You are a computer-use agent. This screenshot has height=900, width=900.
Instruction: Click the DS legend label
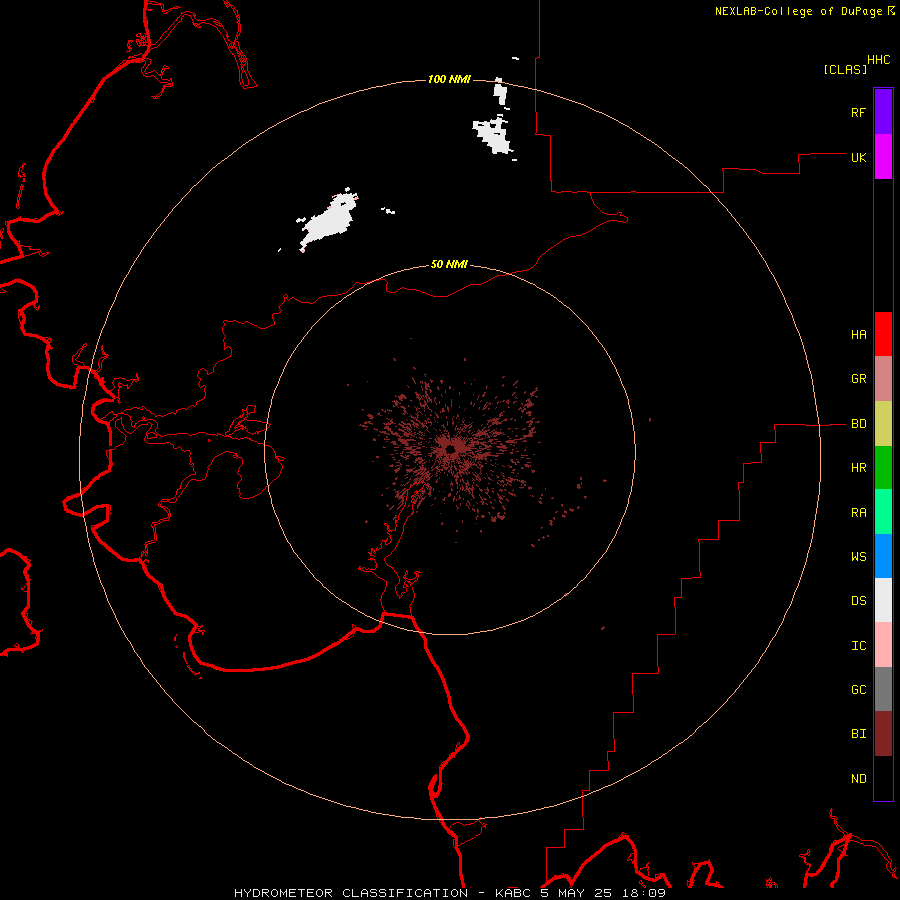859,601
